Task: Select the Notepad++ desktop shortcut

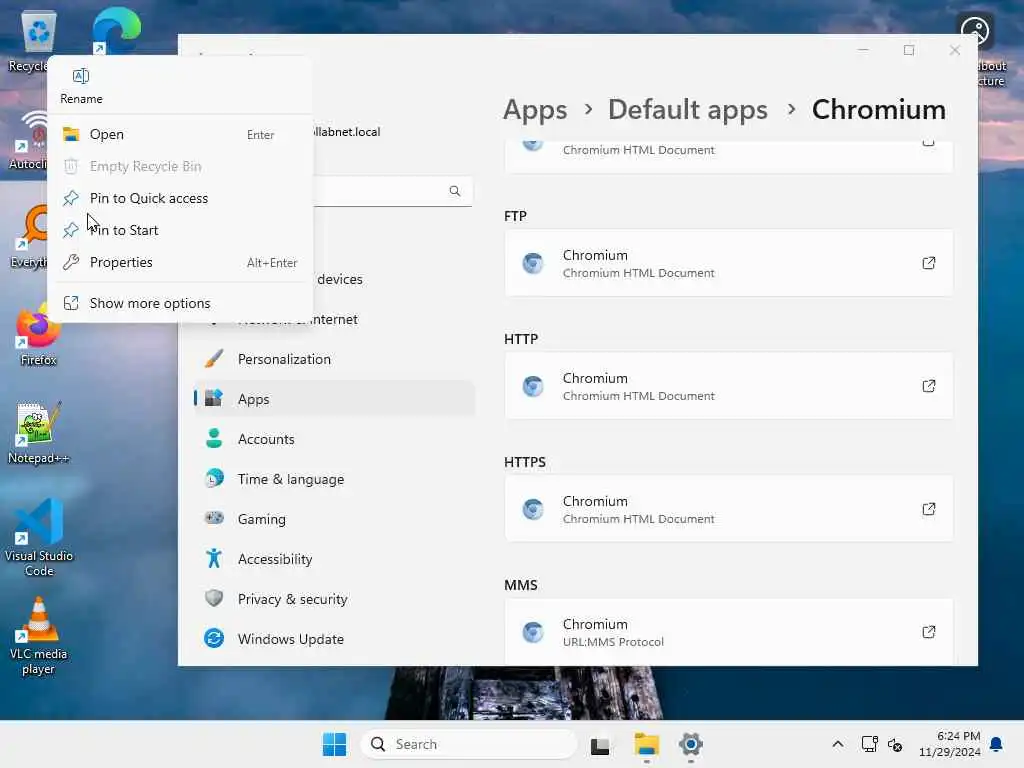Action: click(x=38, y=432)
